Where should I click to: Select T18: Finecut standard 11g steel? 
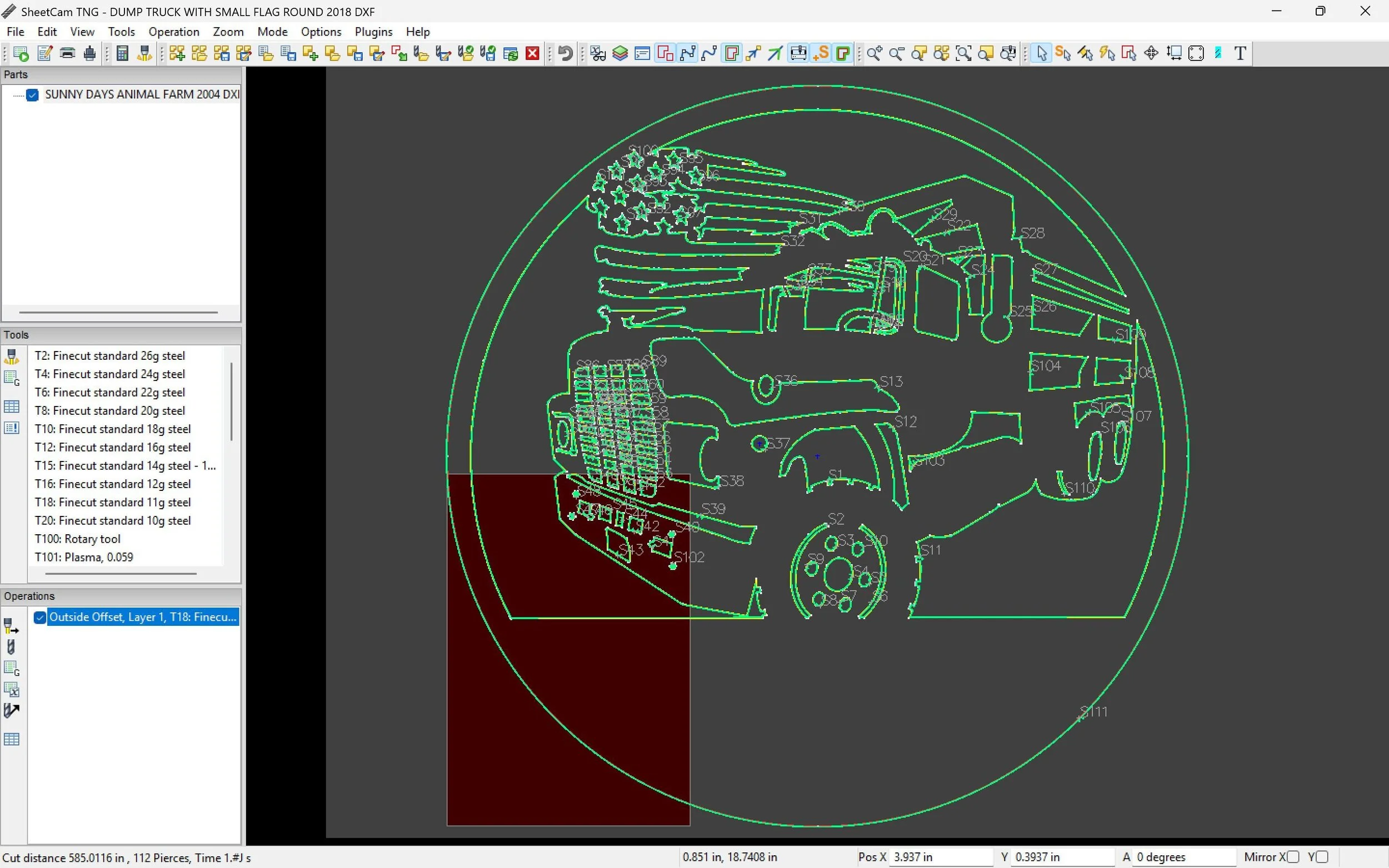click(x=113, y=503)
